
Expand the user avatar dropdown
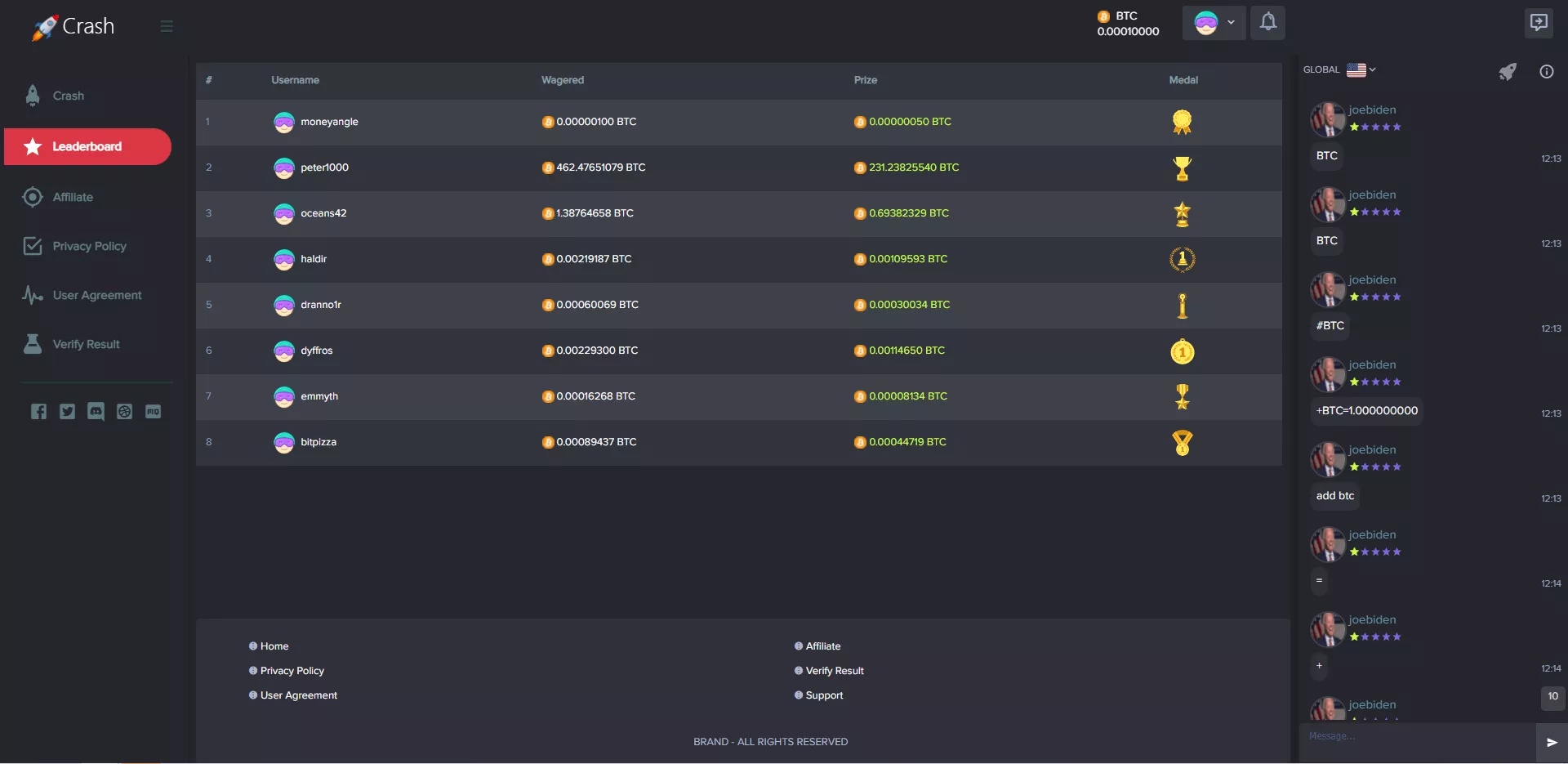click(x=1214, y=23)
